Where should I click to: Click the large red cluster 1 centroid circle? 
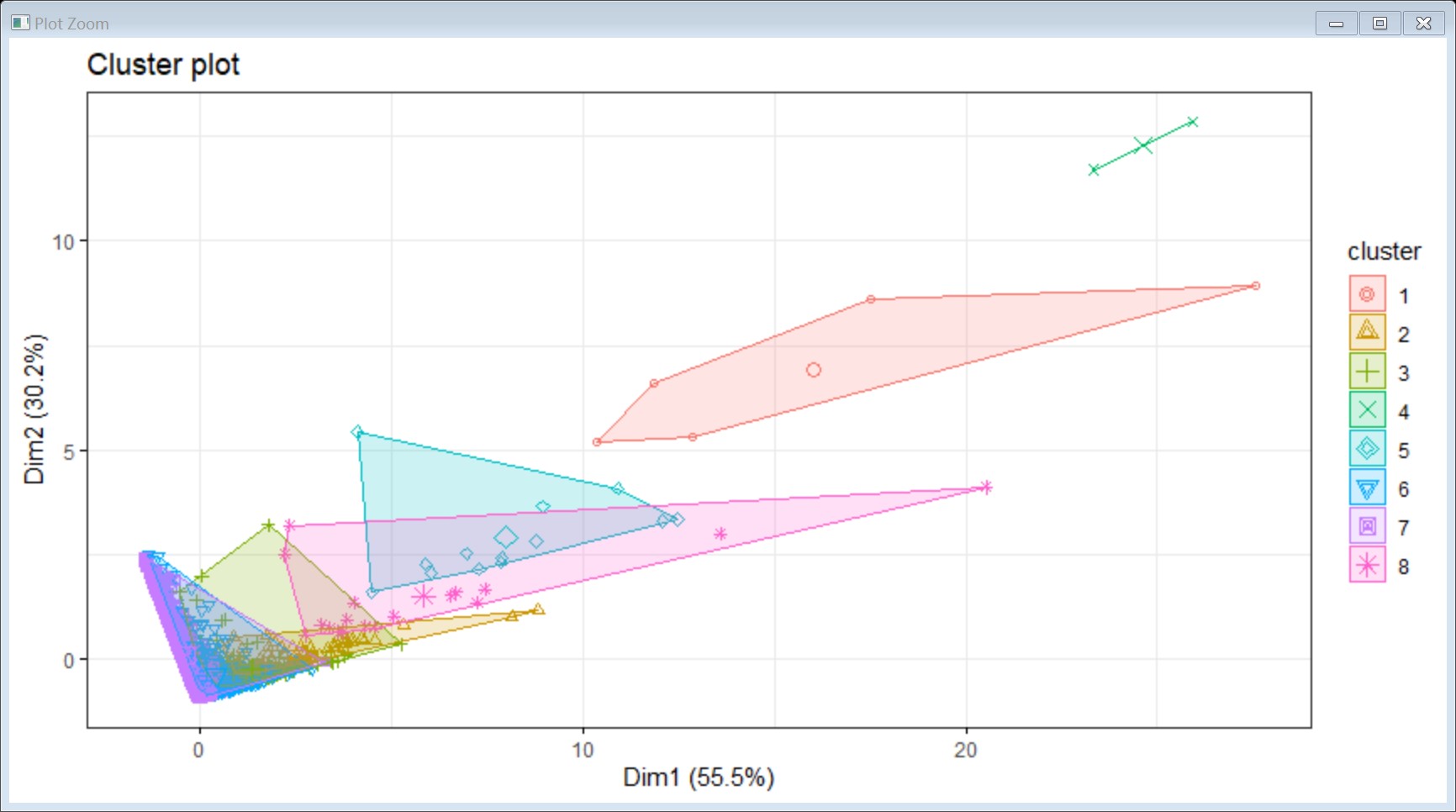pyautogui.click(x=813, y=370)
